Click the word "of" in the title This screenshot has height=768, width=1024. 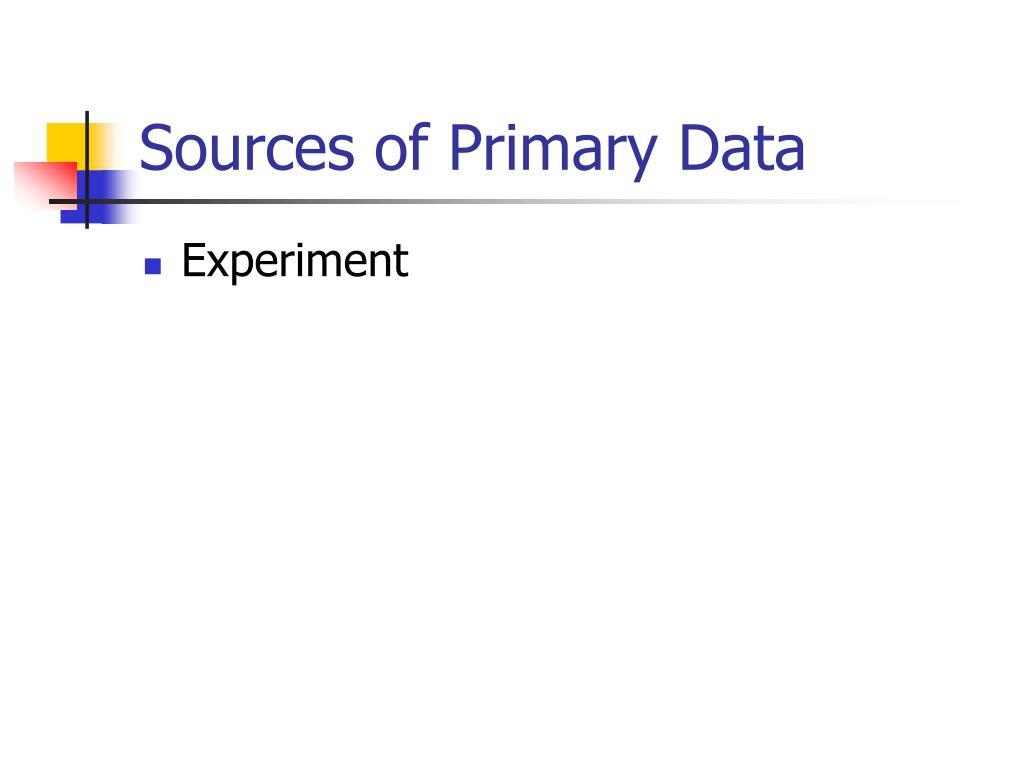402,147
